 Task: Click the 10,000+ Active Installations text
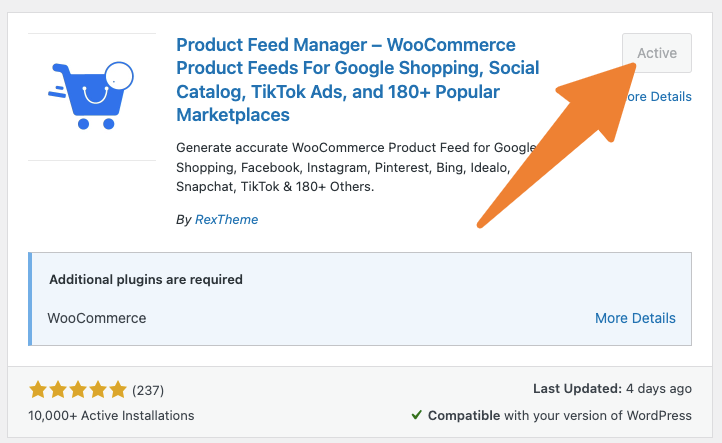(x=111, y=415)
